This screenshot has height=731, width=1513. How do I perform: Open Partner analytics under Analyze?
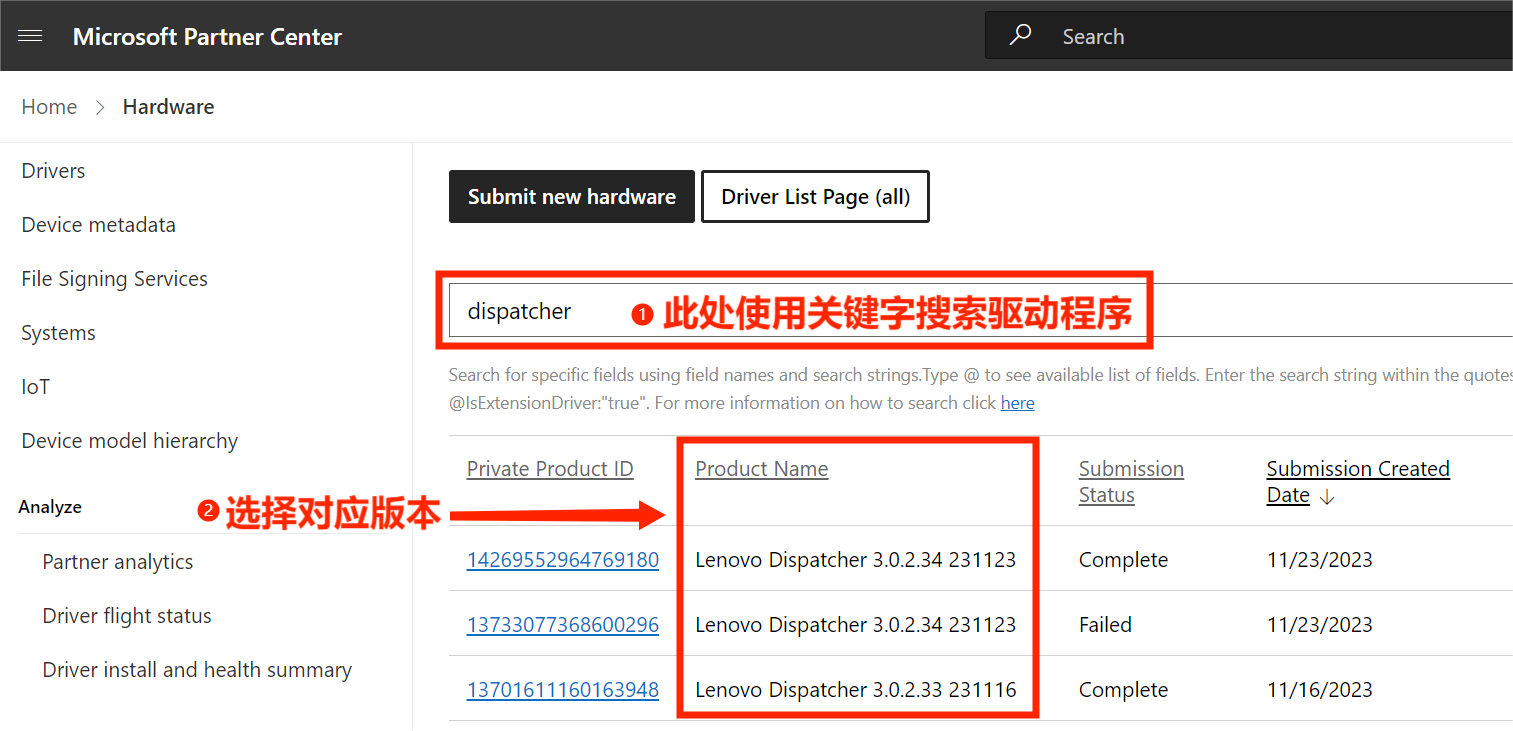(x=117, y=562)
